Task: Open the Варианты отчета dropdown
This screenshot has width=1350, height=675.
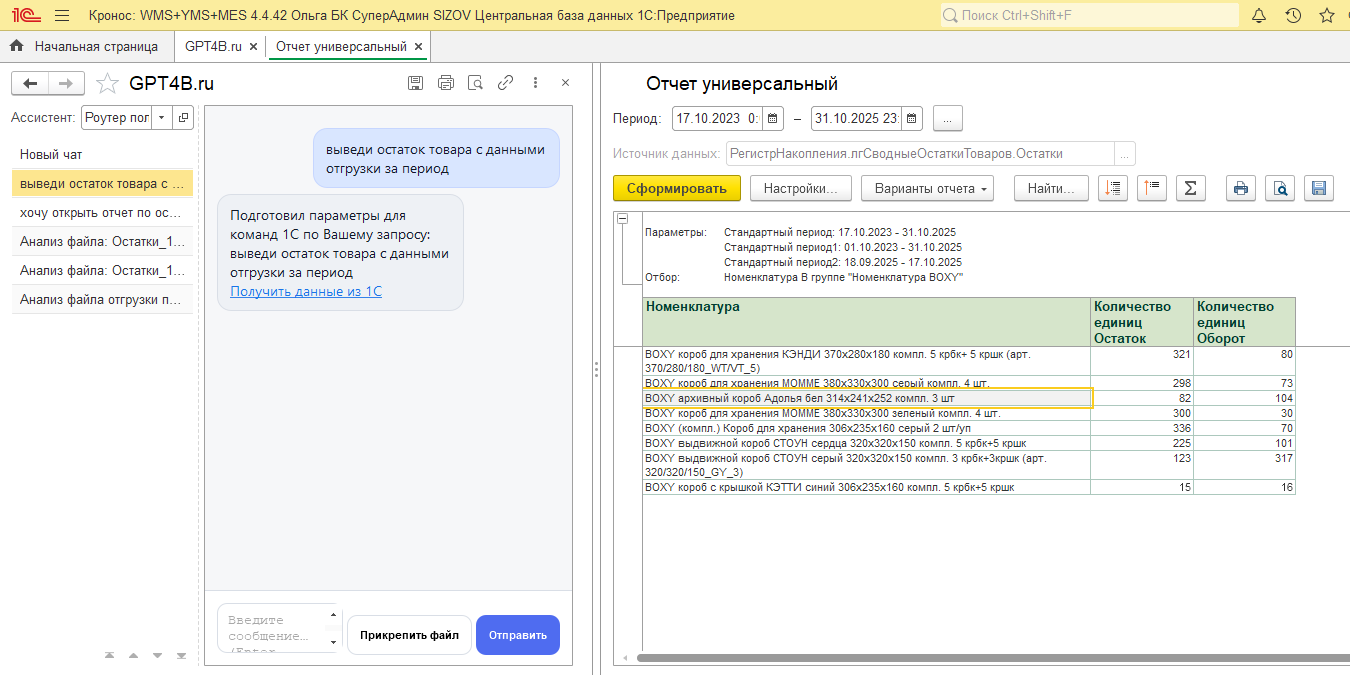Action: pos(931,188)
